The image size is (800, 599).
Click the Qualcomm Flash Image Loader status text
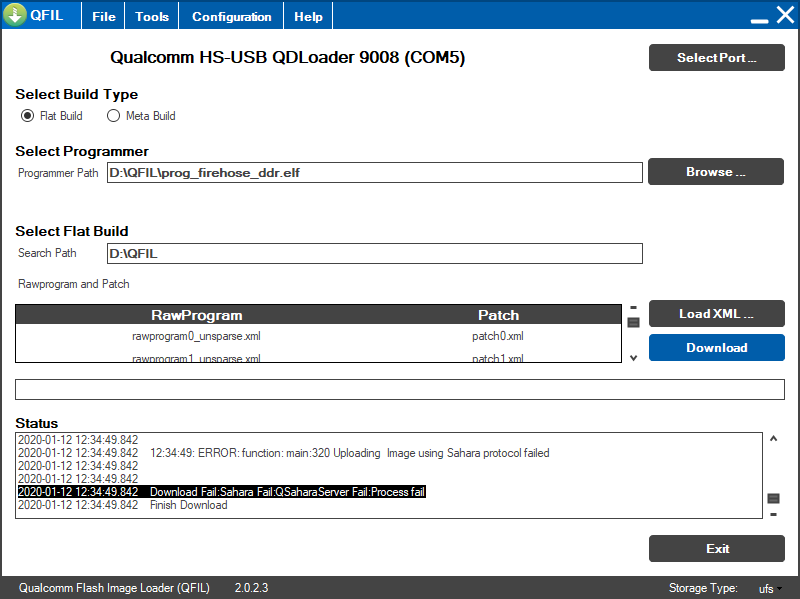(x=114, y=588)
